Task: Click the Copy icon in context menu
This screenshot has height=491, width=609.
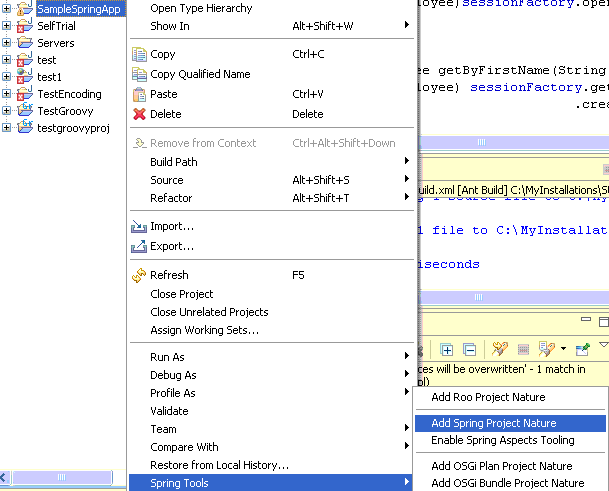Action: 139,54
